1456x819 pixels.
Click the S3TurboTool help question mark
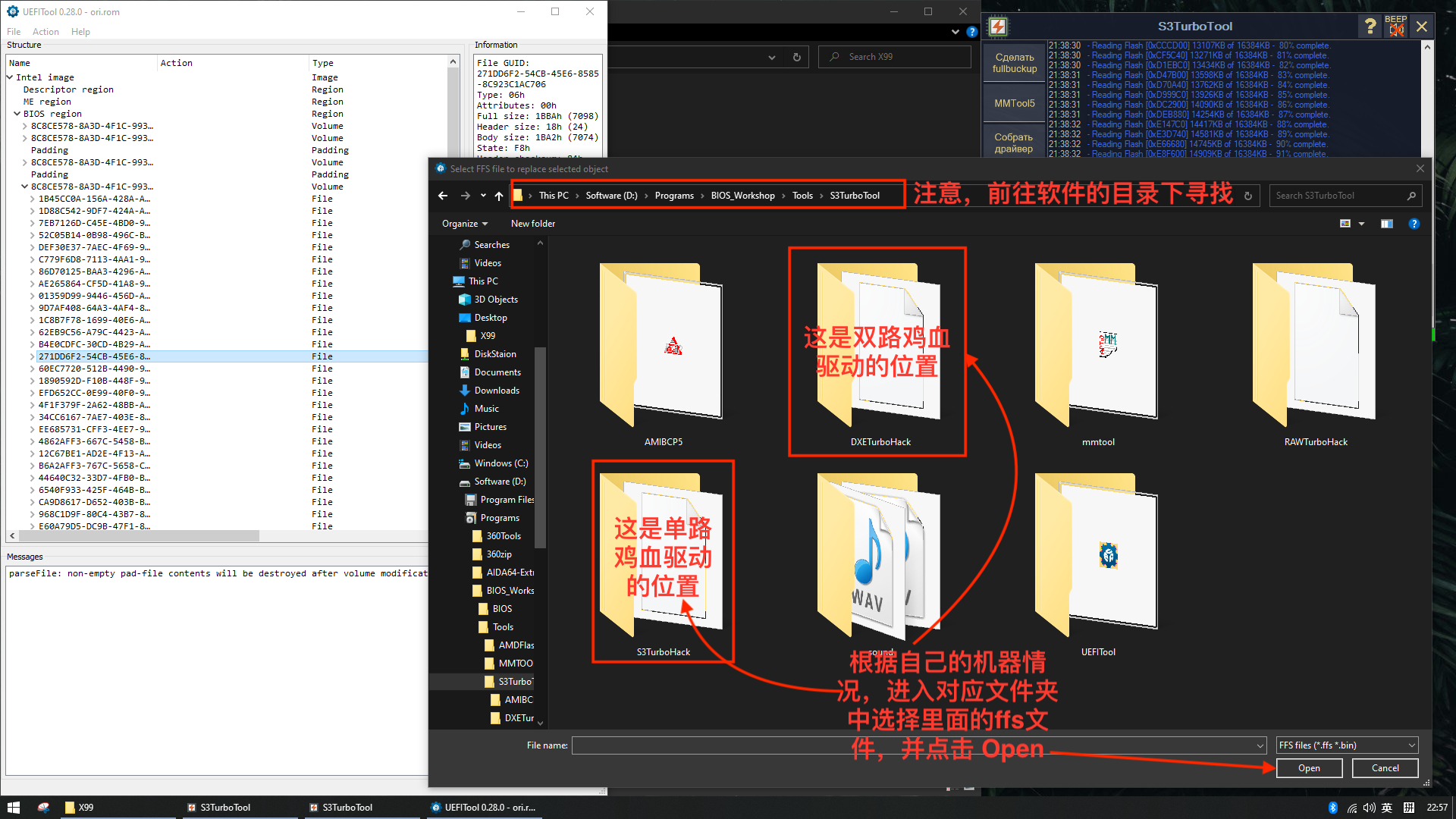point(1370,27)
